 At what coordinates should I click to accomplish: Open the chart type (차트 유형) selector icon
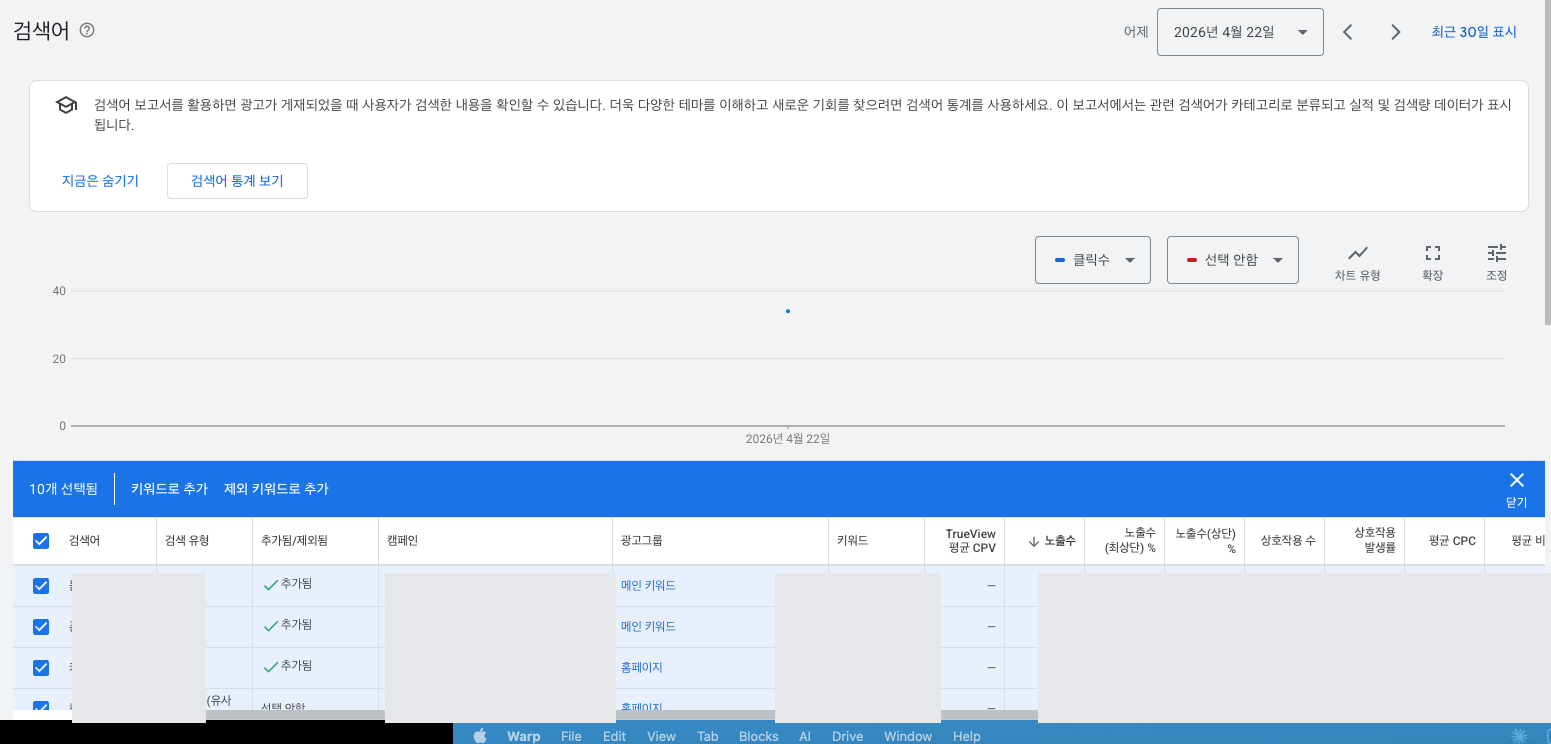(x=1357, y=259)
